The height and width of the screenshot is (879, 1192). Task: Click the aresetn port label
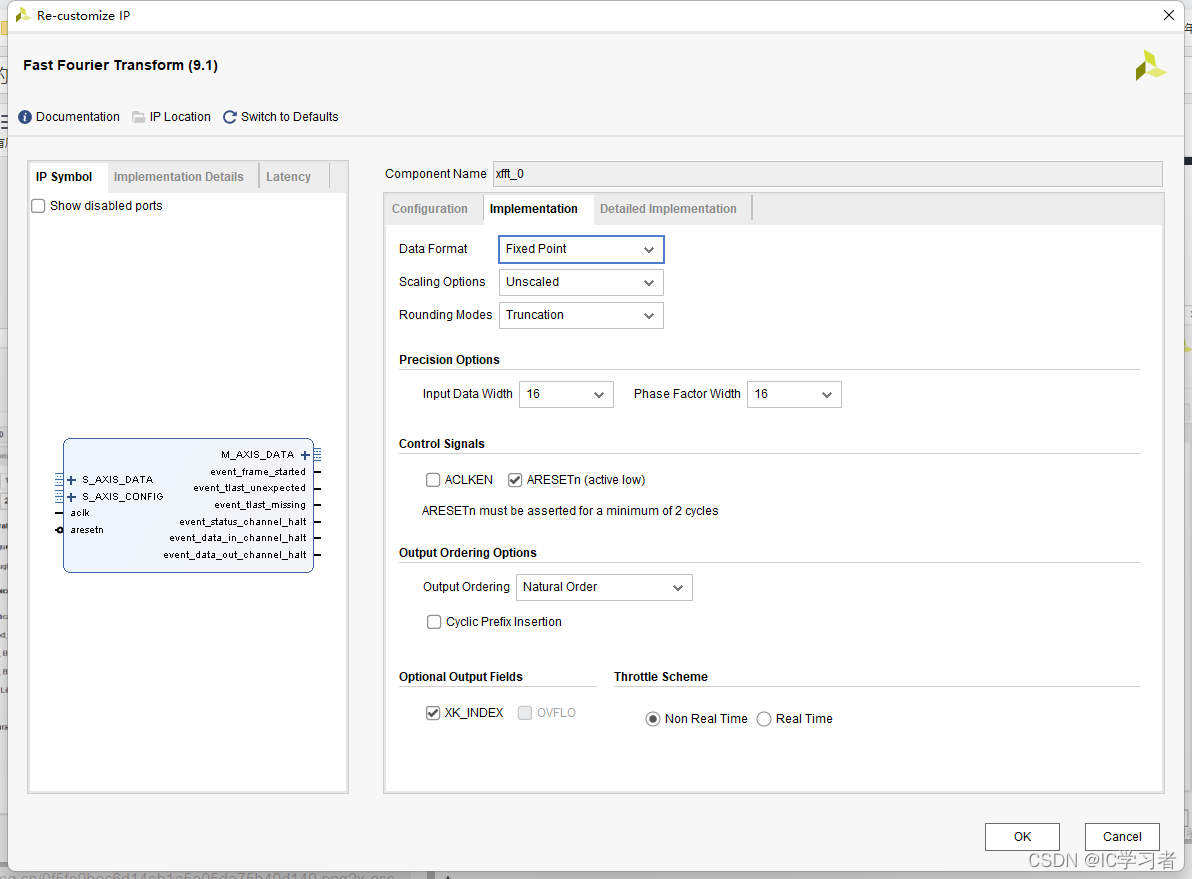(87, 530)
